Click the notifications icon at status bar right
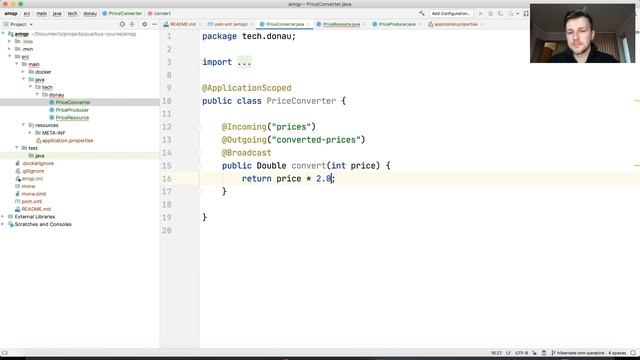The image size is (640, 360). coord(633,353)
